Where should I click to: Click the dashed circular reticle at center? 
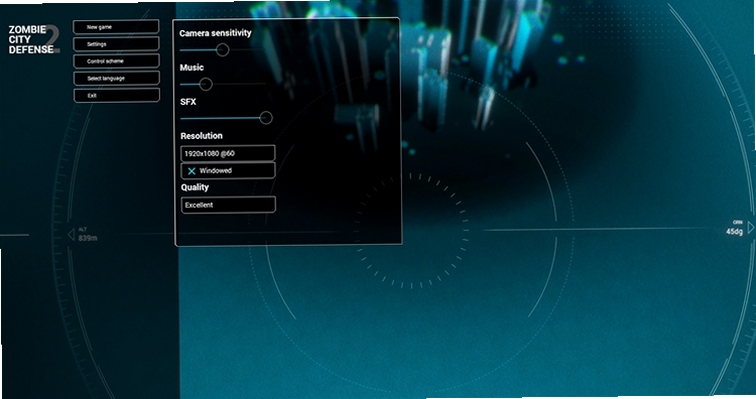coord(411,231)
